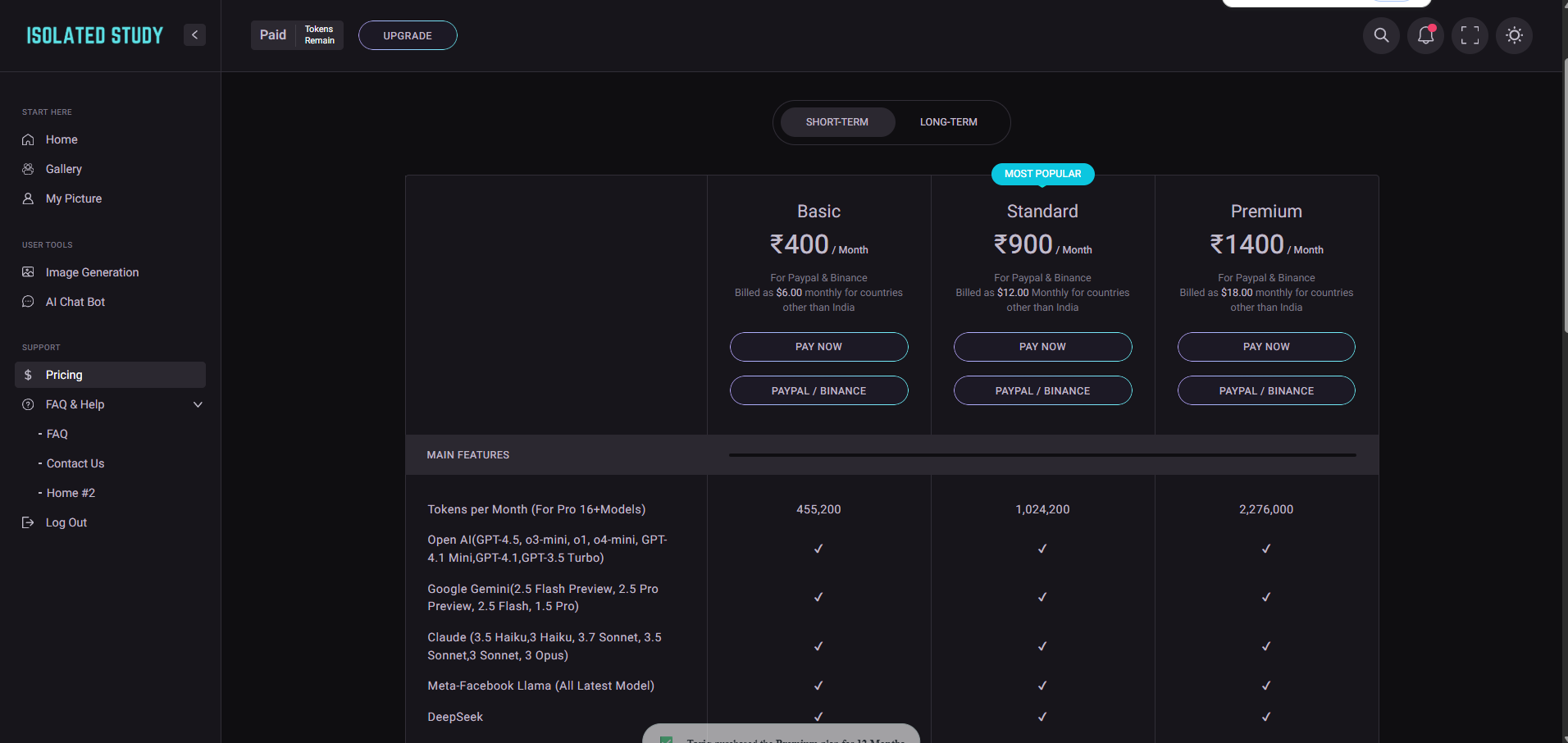Open the Pricing page item

tap(110, 375)
